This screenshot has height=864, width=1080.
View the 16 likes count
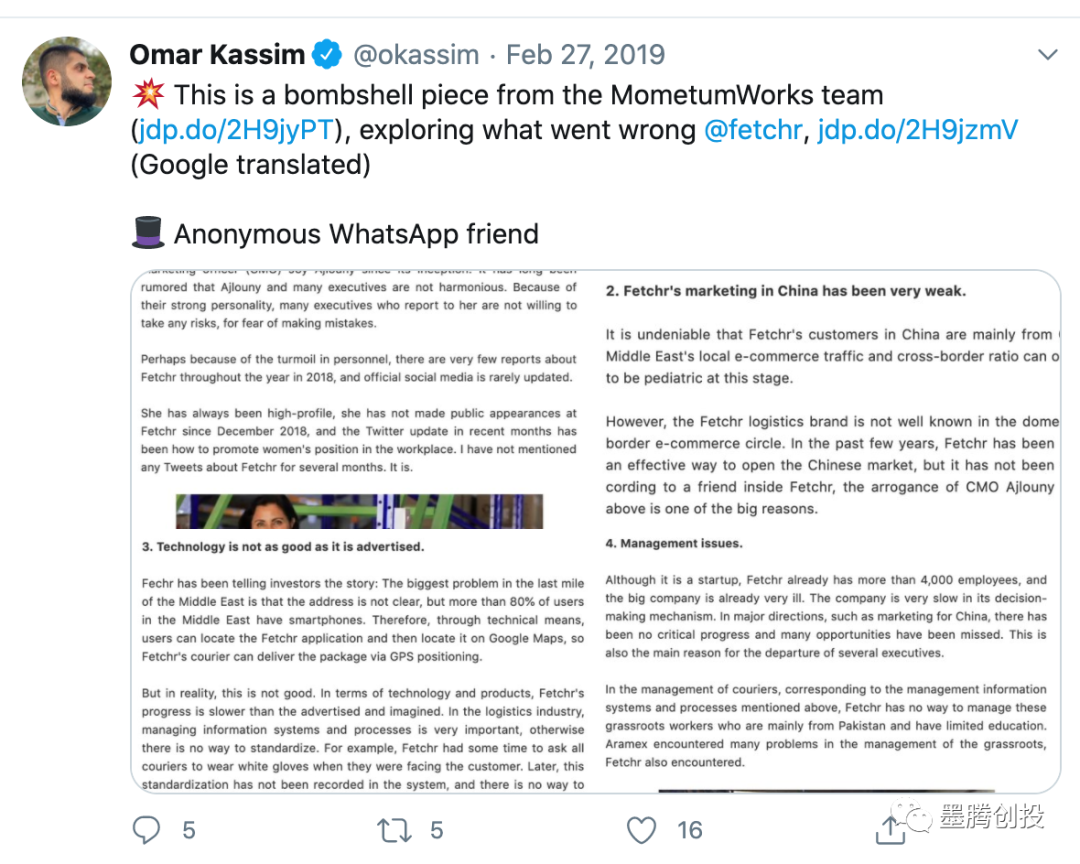689,829
